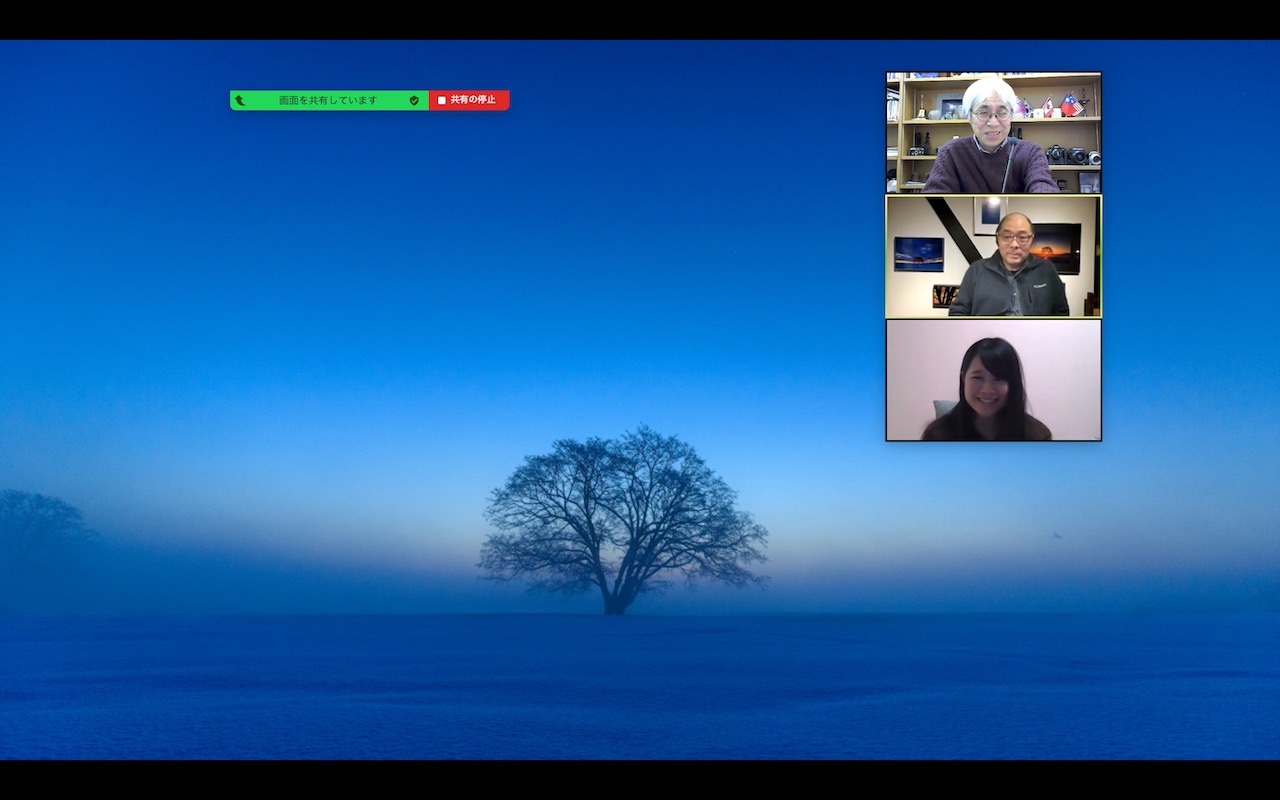
Task: Click the 画面を共有しています status text
Action: click(x=328, y=100)
